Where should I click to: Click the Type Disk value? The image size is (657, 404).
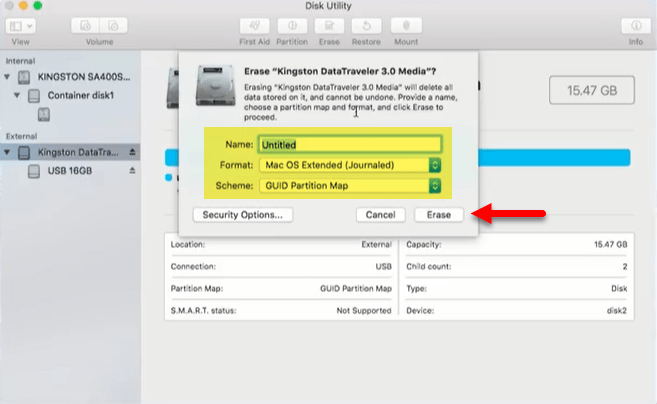click(619, 288)
